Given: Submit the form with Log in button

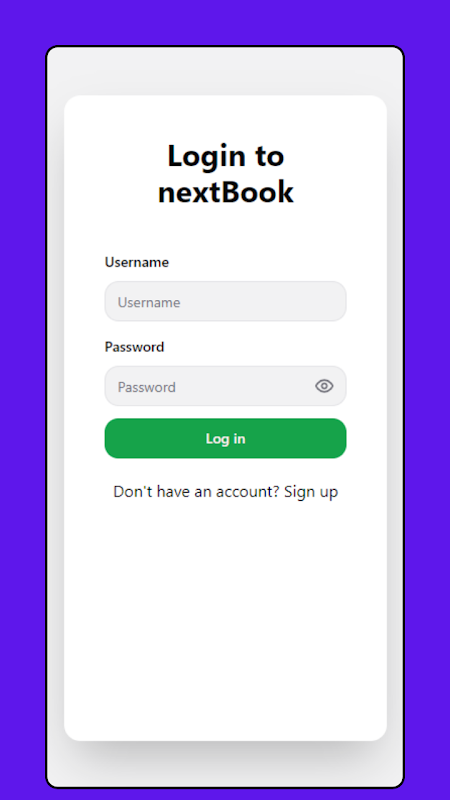Looking at the screenshot, I should [226, 438].
